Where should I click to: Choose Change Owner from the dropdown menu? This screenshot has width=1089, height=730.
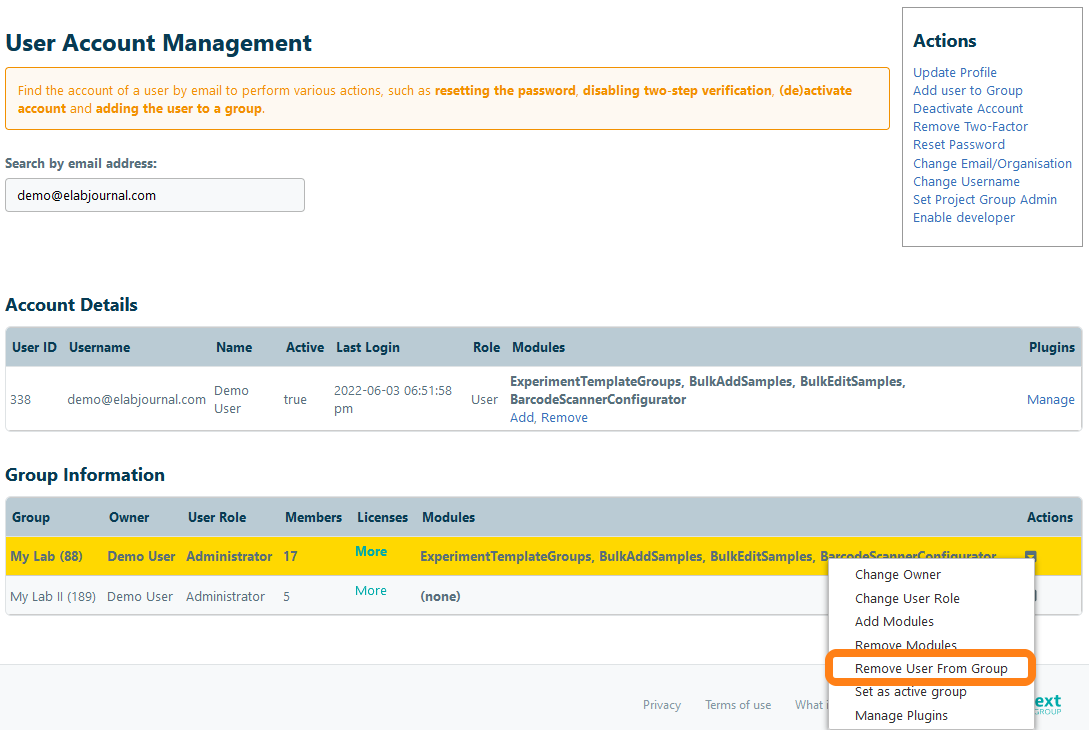(x=897, y=575)
